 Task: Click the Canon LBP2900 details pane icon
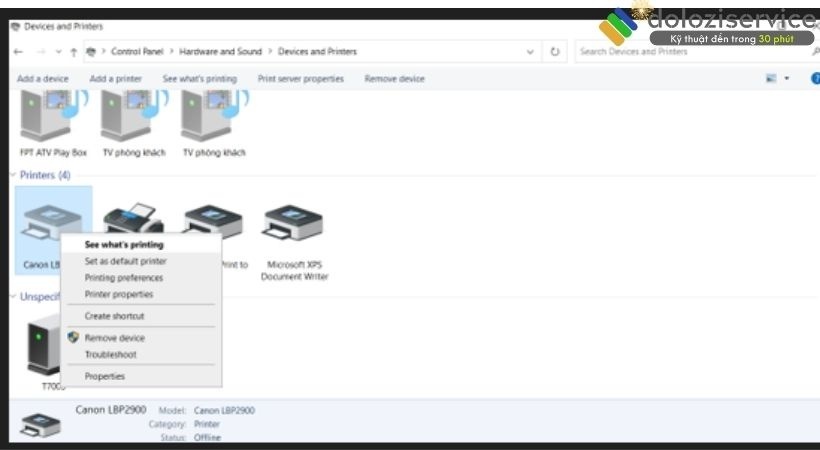pyautogui.click(x=40, y=424)
